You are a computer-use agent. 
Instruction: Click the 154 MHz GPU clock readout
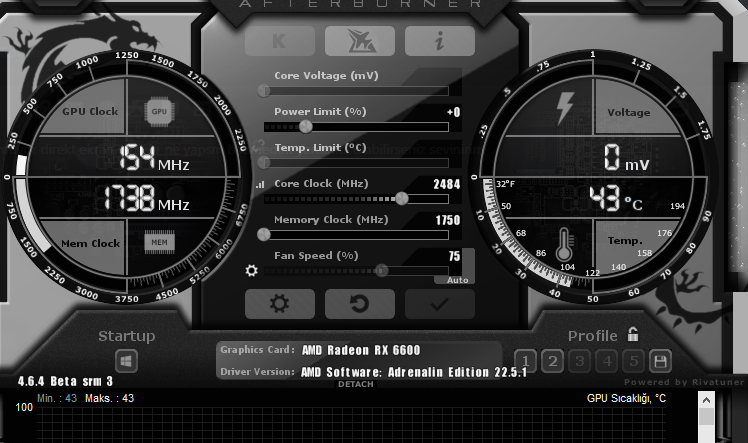[154, 158]
